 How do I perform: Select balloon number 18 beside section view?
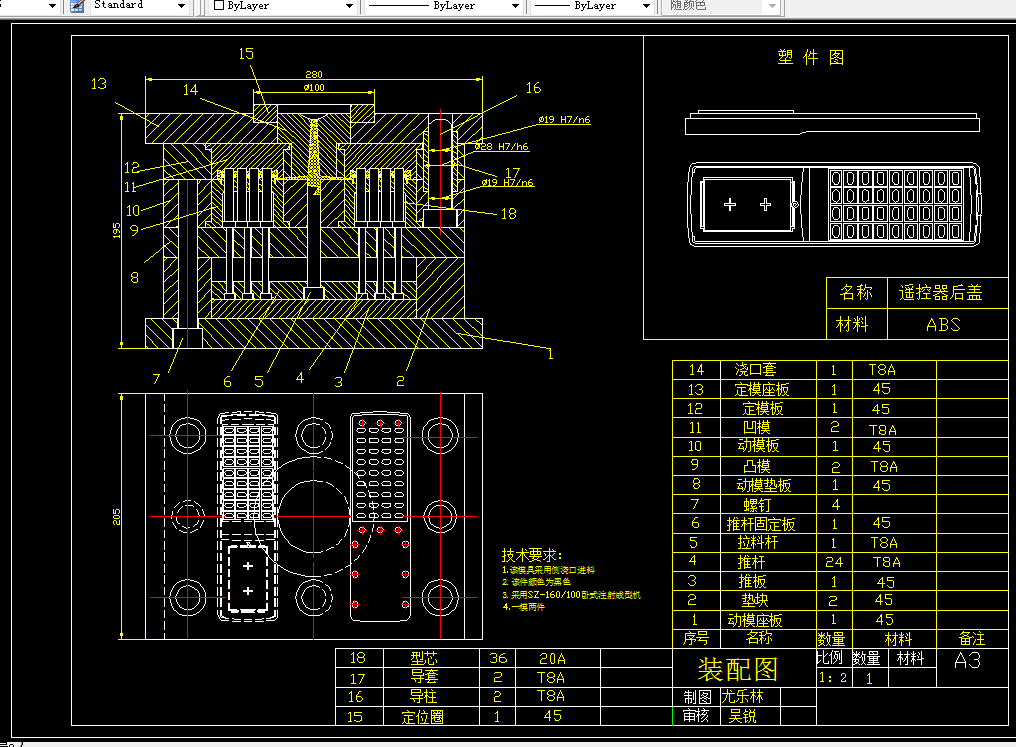509,214
